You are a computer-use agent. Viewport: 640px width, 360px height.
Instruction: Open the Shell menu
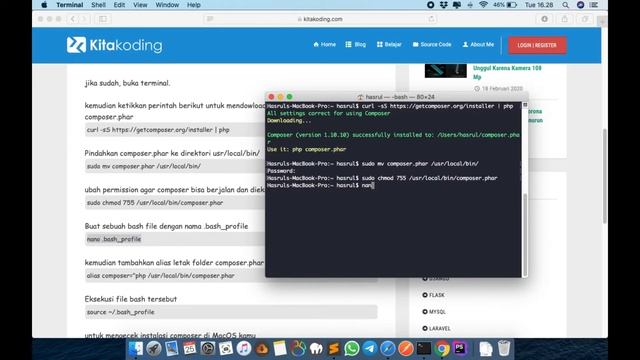(x=98, y=5)
